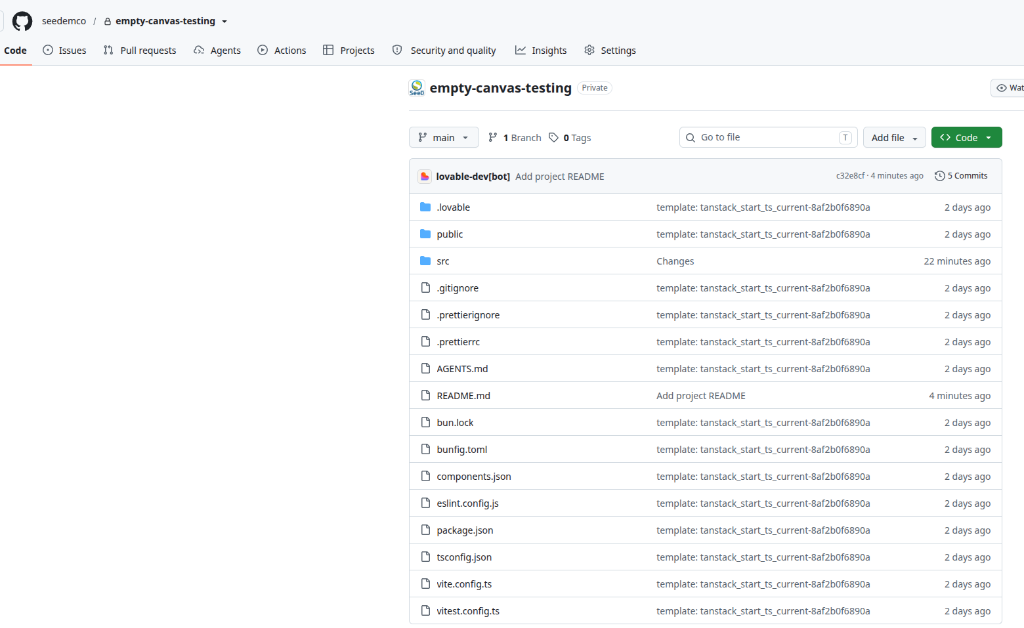Click the eslint.config.js file icon
Viewport: 1024px width, 628px height.
(x=425, y=503)
